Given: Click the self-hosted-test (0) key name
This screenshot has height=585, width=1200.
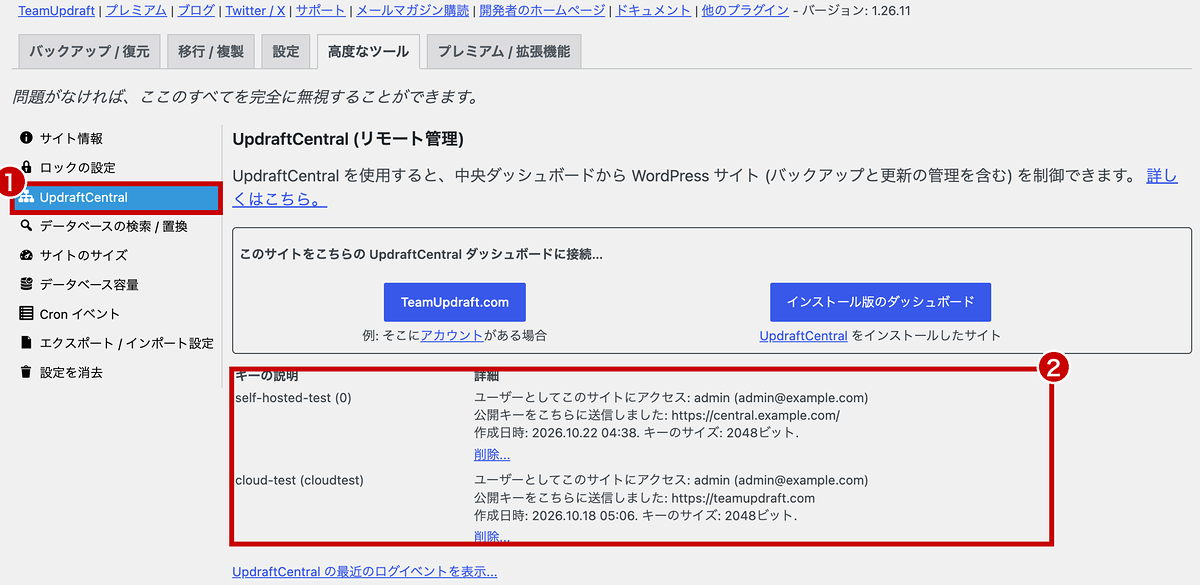Looking at the screenshot, I should click(293, 398).
